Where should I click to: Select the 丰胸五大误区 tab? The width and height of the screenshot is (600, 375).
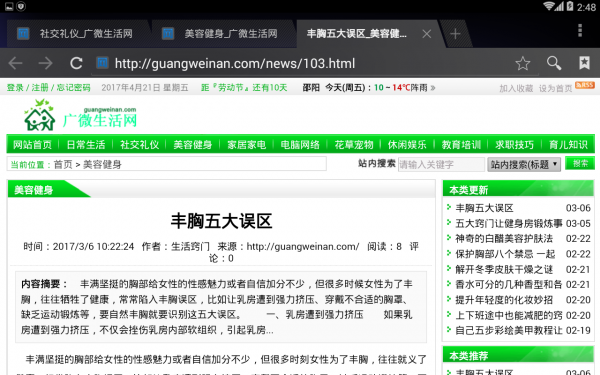point(357,34)
